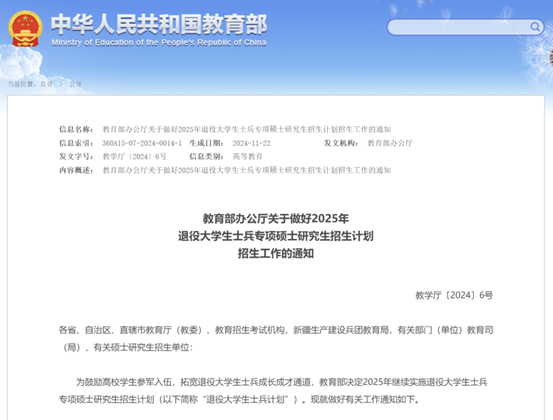Click the 内容概述 summary text
Image resolution: width=553 pixels, height=420 pixels.
pyautogui.click(x=247, y=170)
